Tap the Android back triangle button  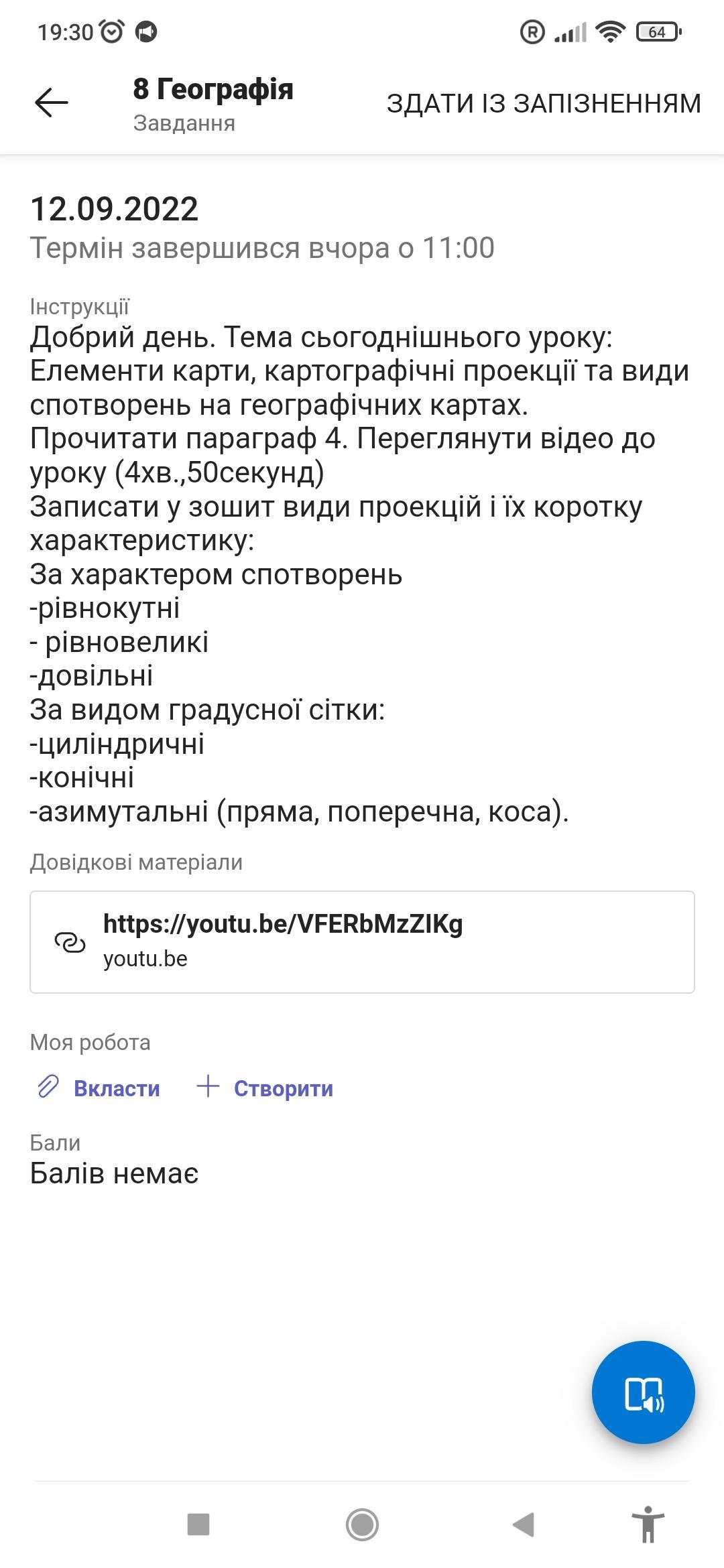[x=523, y=1524]
